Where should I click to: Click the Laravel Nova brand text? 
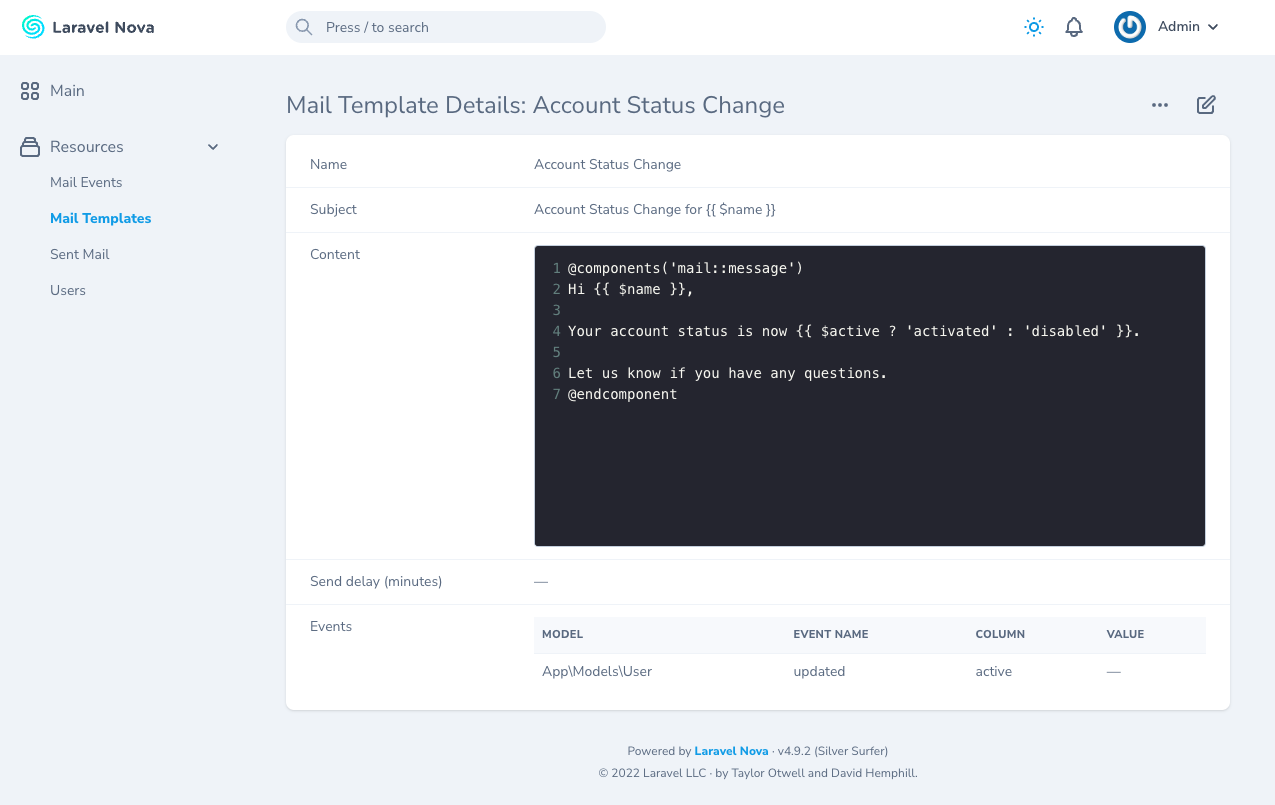(103, 27)
